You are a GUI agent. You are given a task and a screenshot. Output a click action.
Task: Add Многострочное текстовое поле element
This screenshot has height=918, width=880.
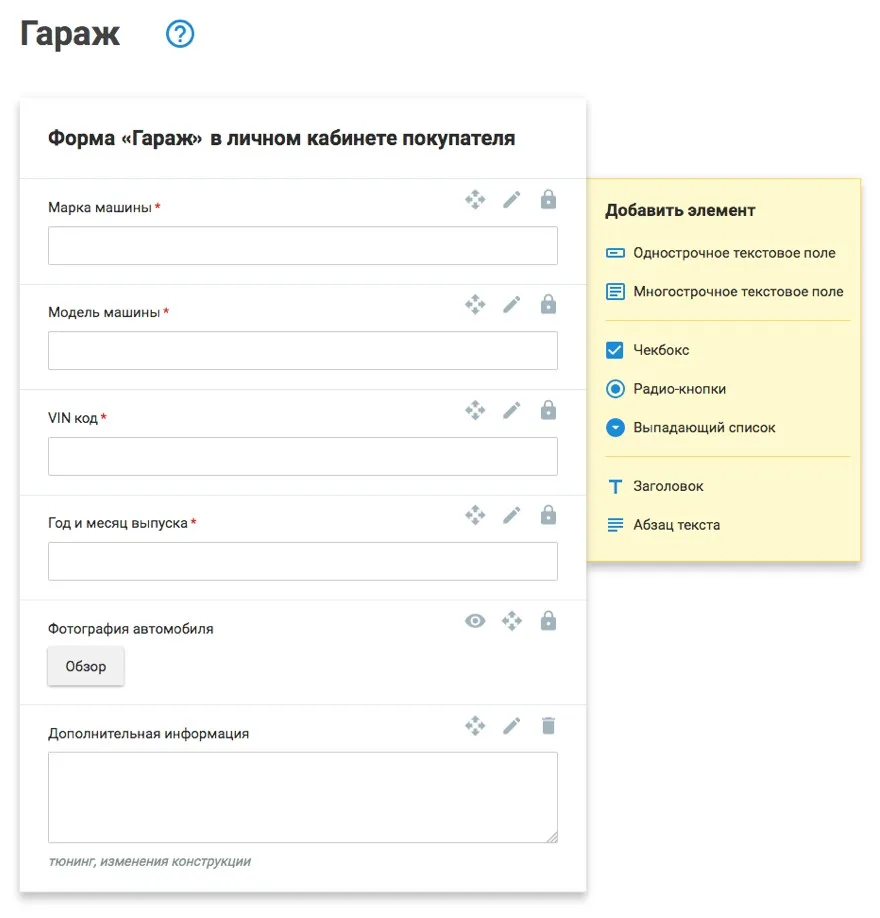click(737, 292)
